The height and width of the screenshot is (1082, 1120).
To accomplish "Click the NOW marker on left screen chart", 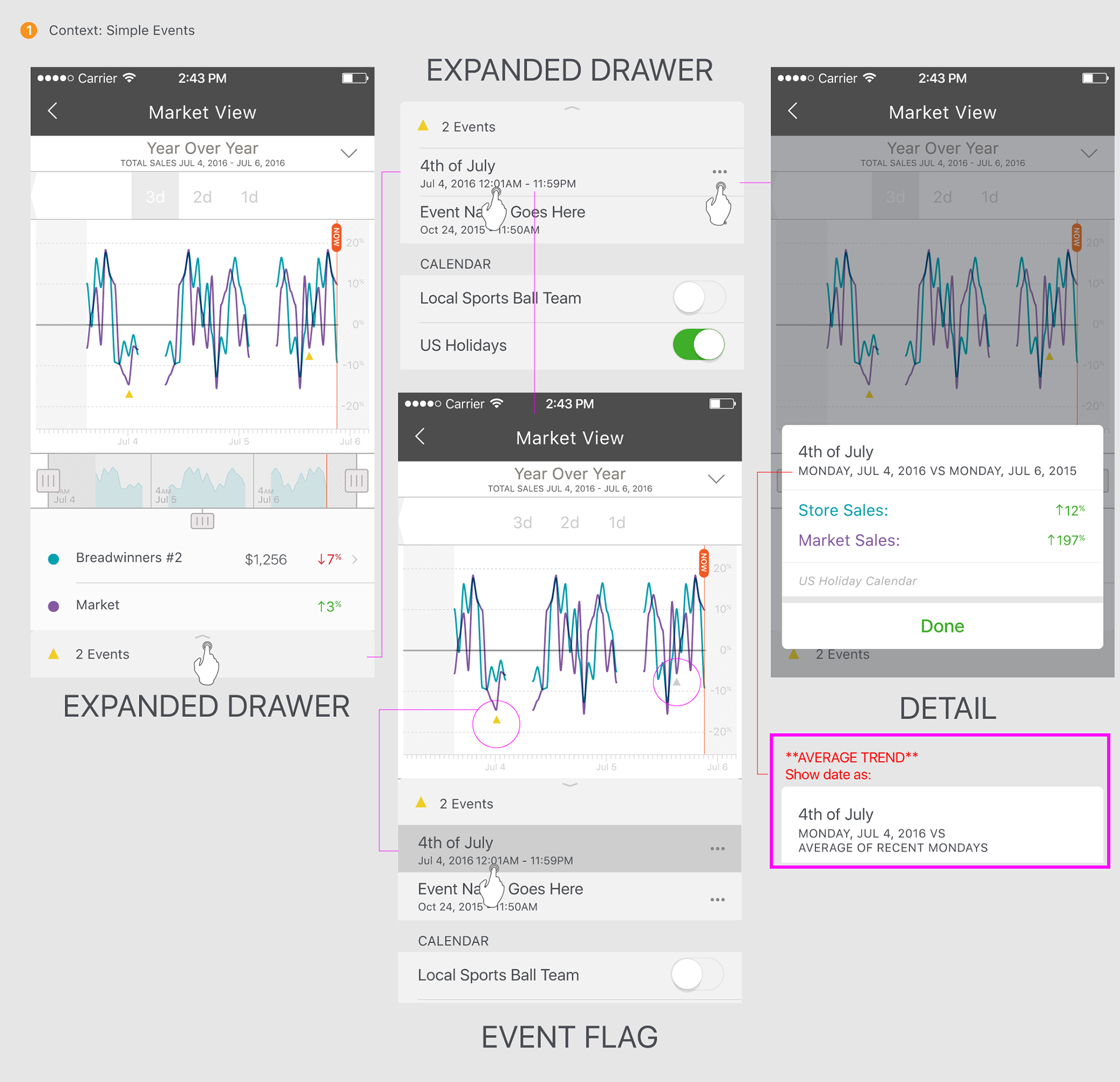I will pyautogui.click(x=337, y=237).
